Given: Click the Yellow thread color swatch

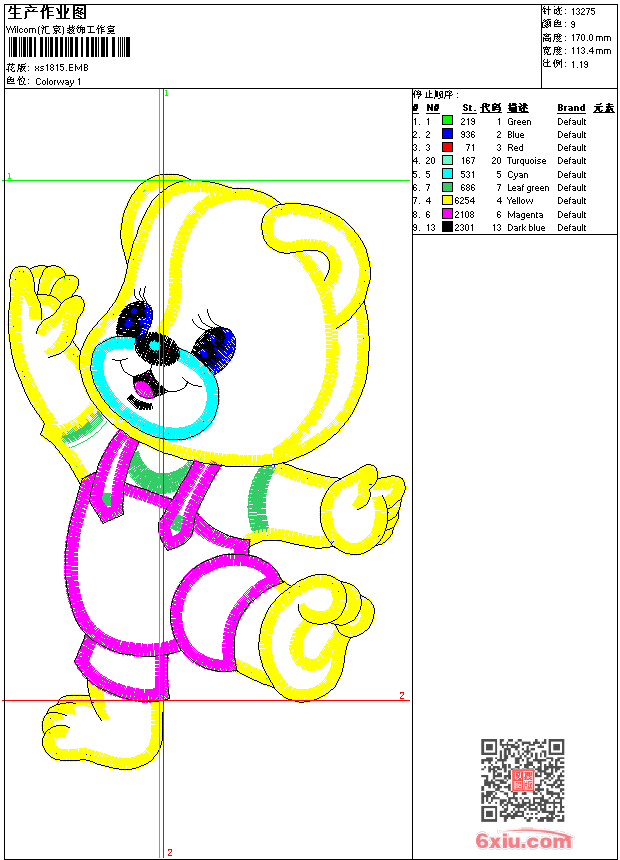Looking at the screenshot, I should pyautogui.click(x=447, y=200).
